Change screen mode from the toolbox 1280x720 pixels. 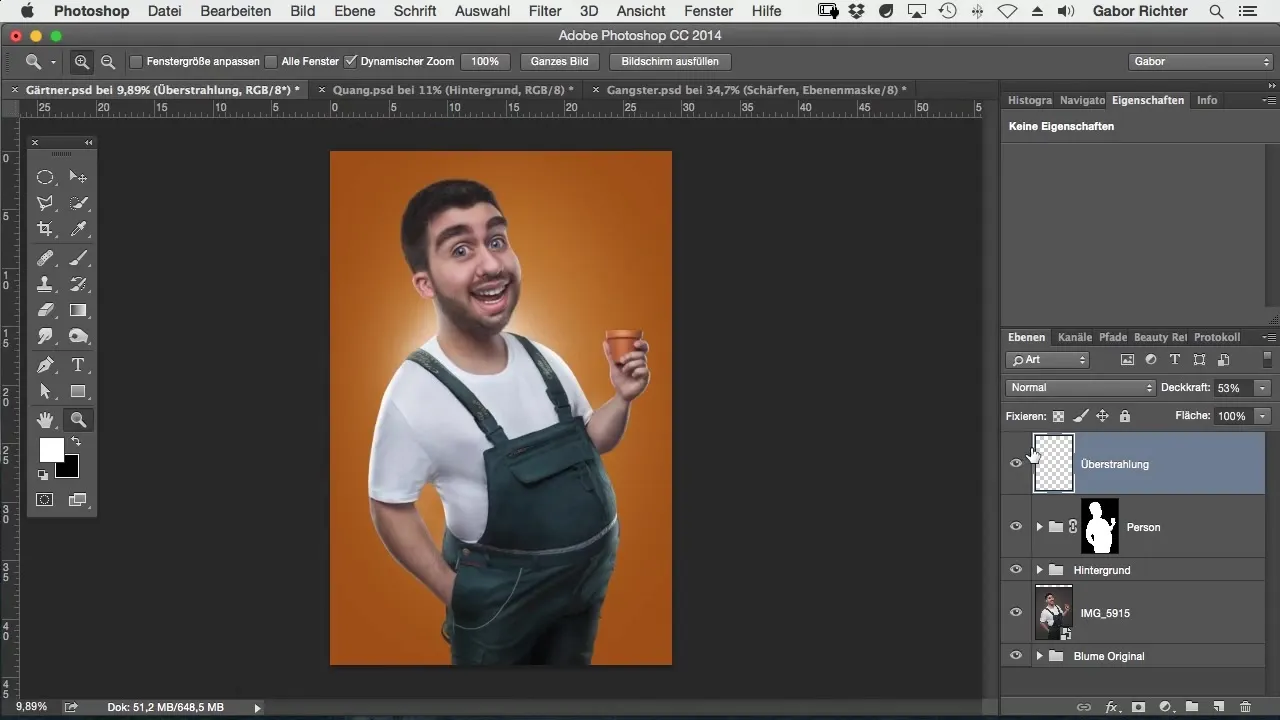[x=78, y=499]
